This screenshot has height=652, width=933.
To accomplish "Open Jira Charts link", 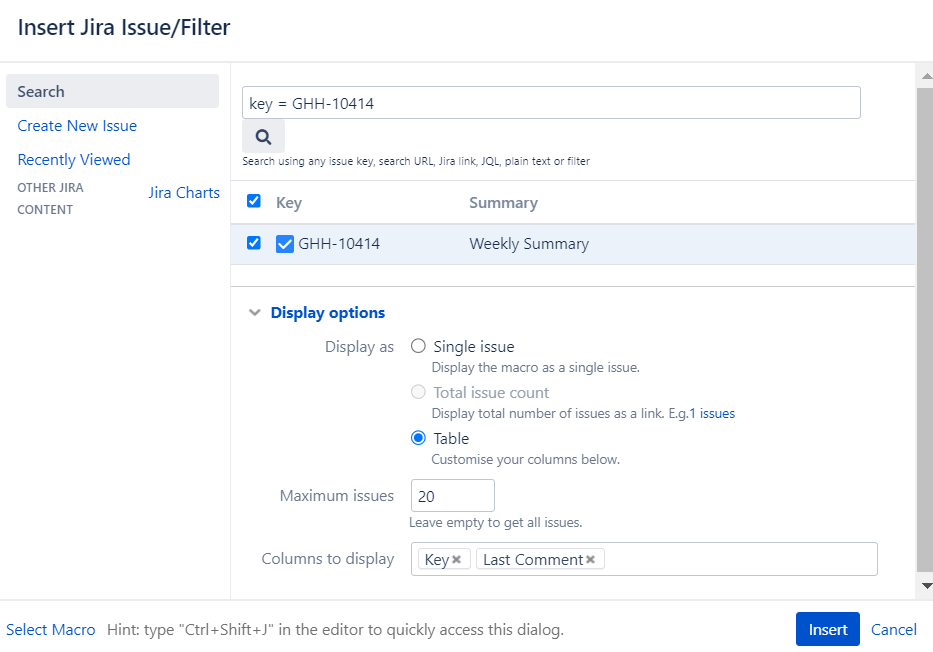I will point(184,193).
